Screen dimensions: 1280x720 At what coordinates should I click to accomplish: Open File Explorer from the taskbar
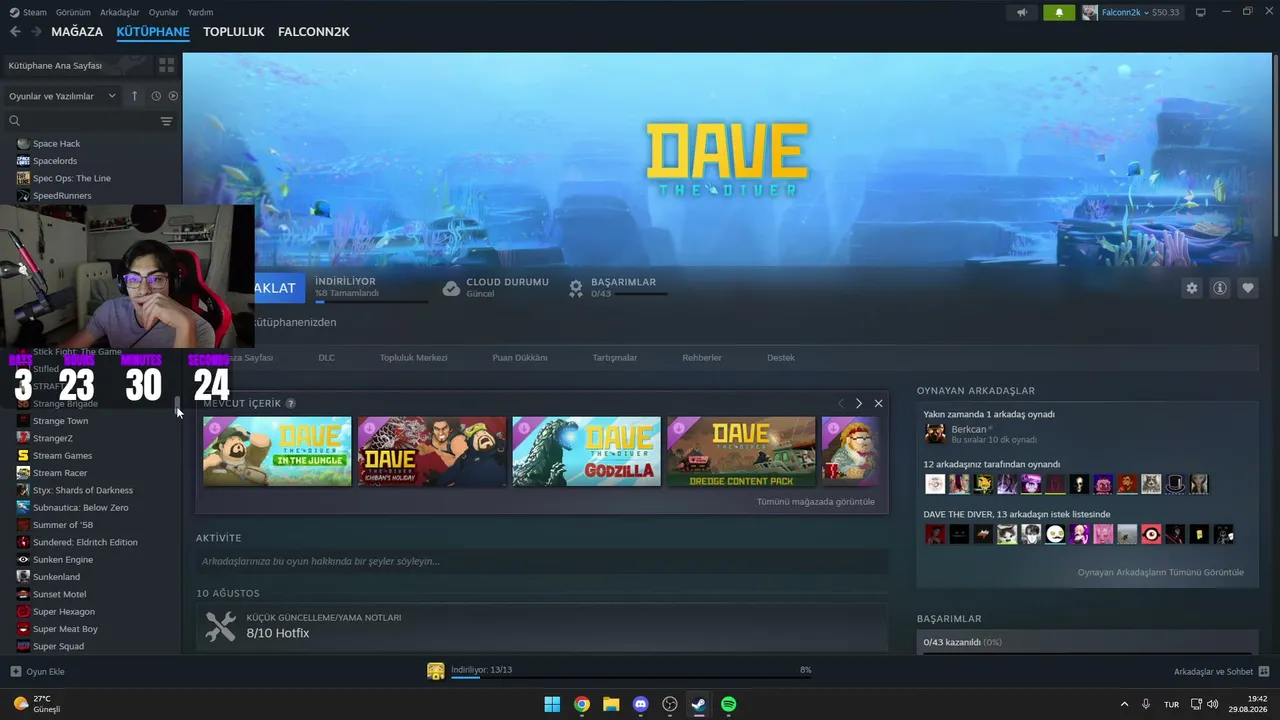point(611,704)
